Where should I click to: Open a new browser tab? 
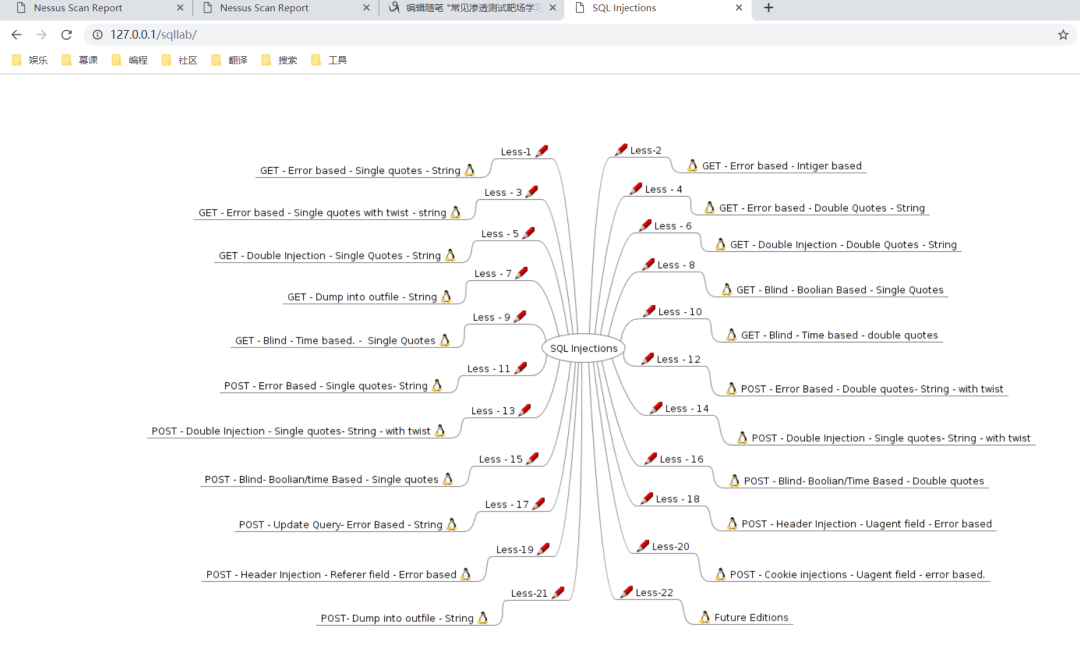[x=769, y=8]
